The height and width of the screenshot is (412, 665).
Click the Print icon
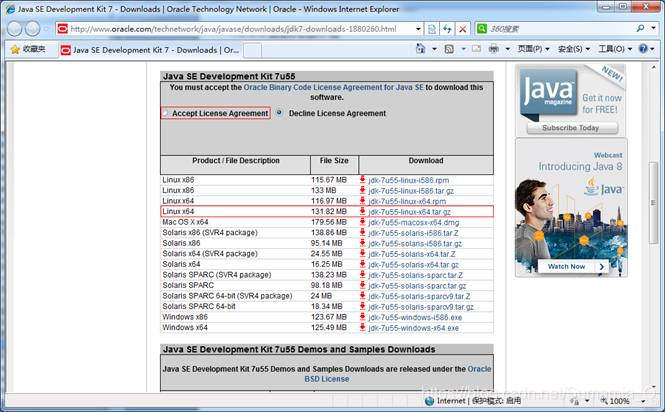click(x=494, y=49)
